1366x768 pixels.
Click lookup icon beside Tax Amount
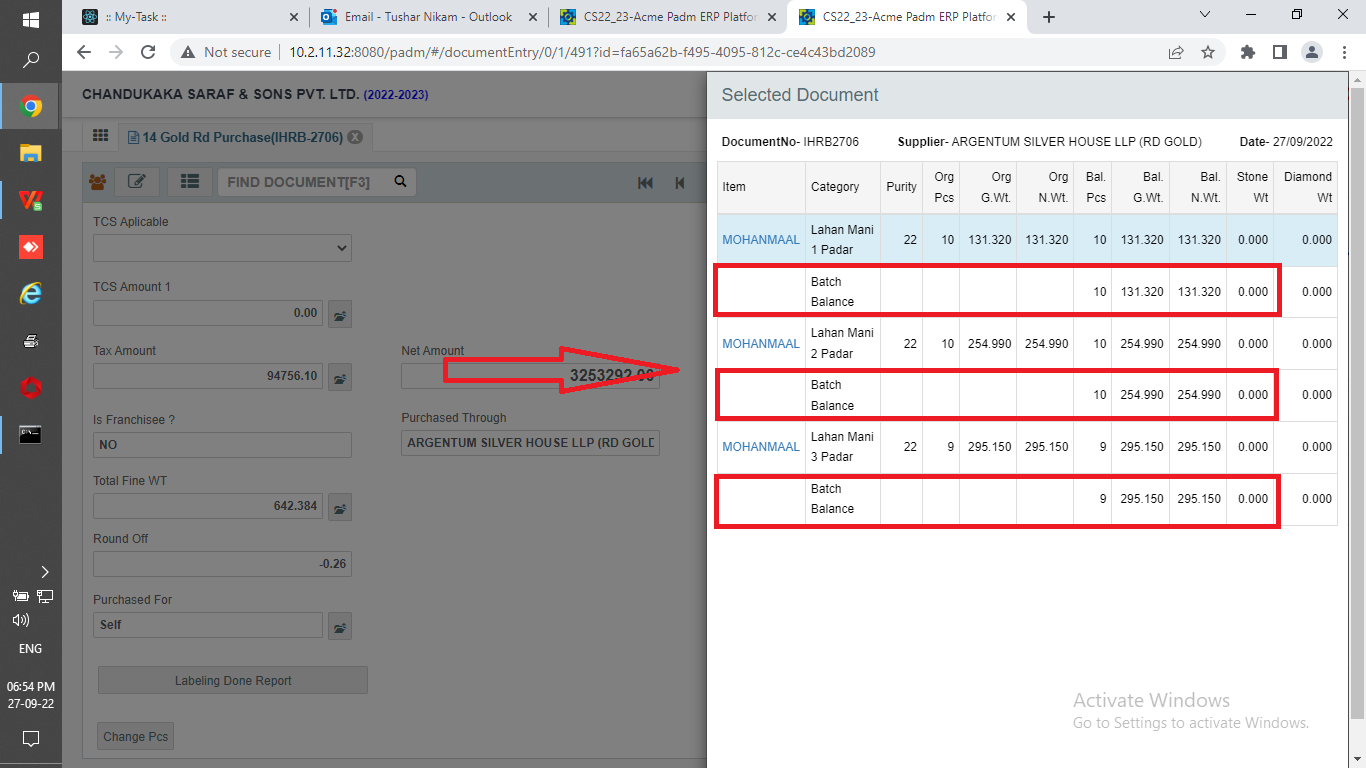coord(341,377)
